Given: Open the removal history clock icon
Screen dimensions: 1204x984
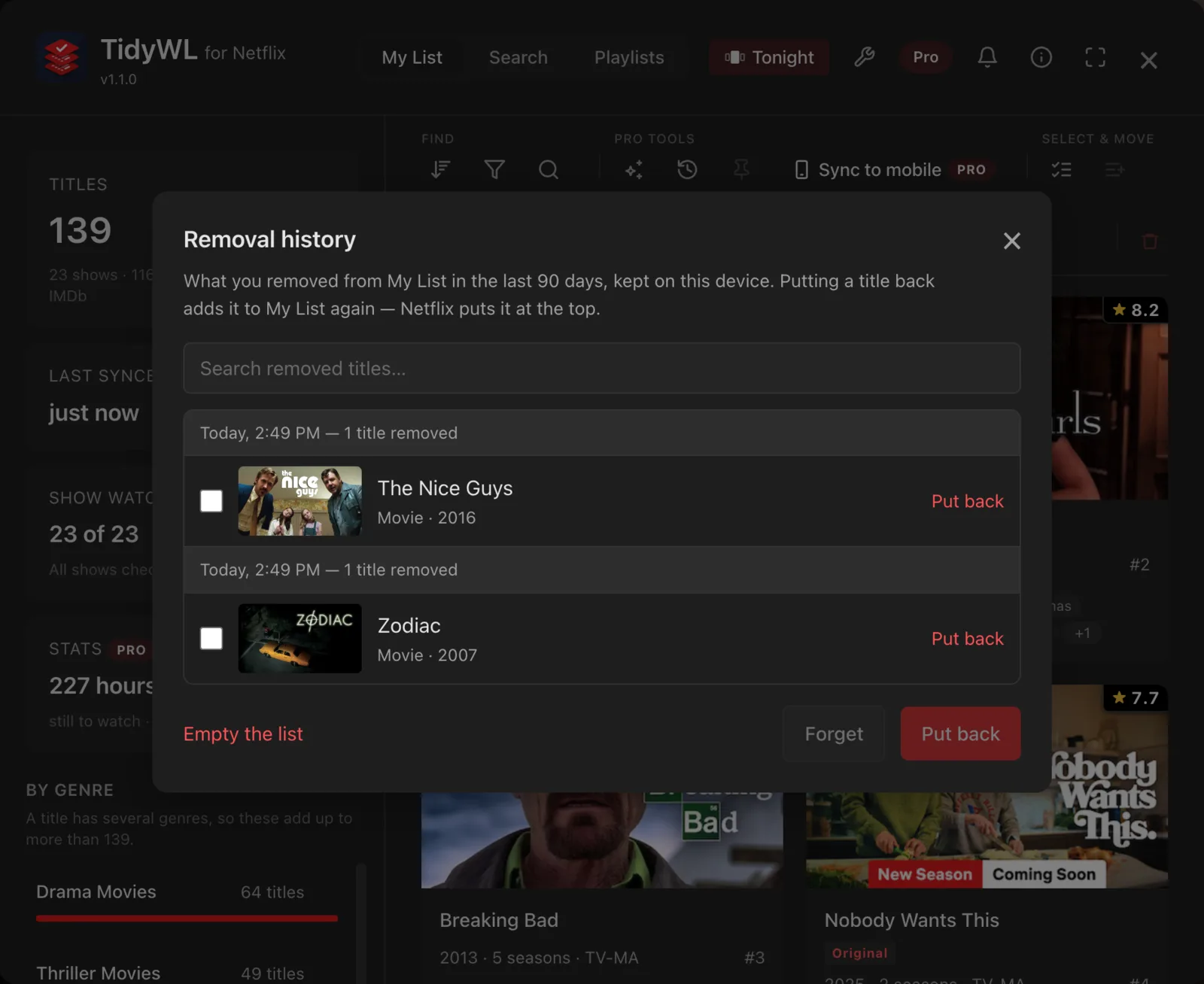Looking at the screenshot, I should point(687,169).
